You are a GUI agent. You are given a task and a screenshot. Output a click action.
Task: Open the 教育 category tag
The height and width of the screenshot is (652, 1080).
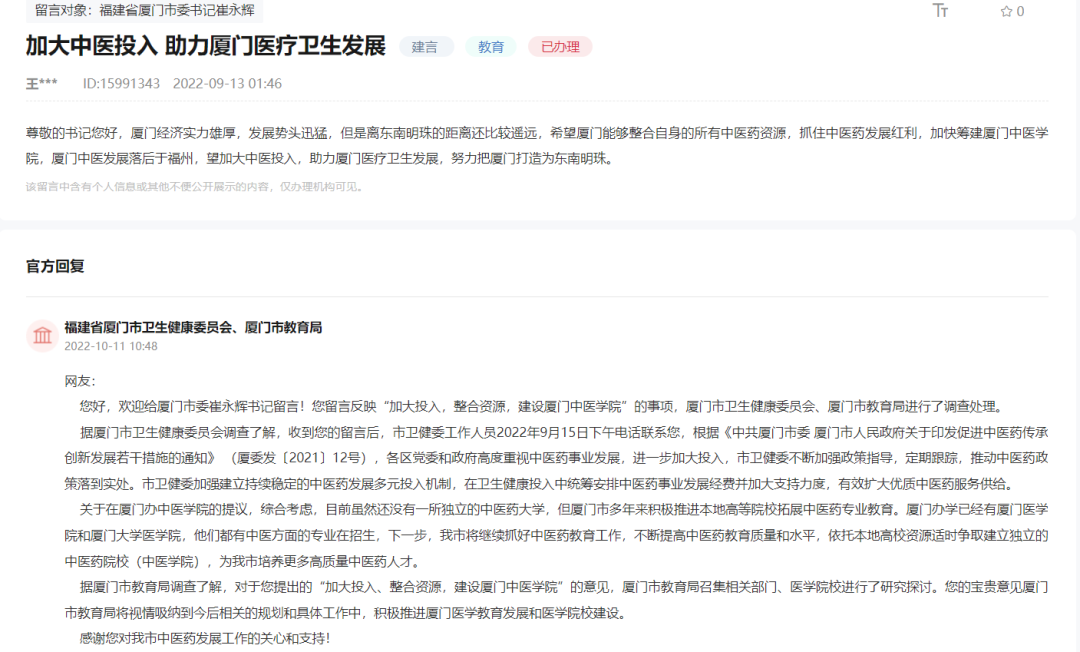pyautogui.click(x=491, y=46)
